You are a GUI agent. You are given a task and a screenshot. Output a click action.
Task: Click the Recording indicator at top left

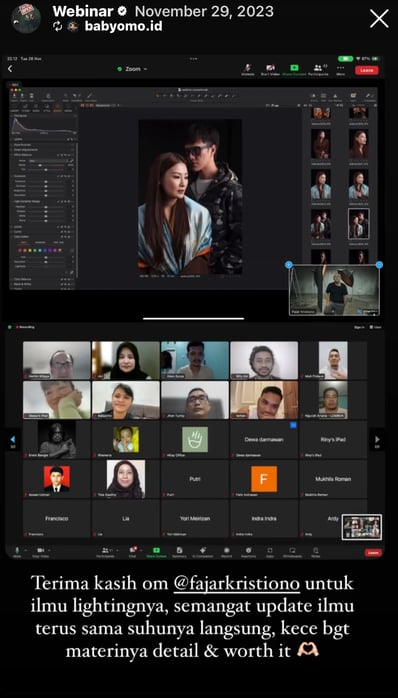25,327
